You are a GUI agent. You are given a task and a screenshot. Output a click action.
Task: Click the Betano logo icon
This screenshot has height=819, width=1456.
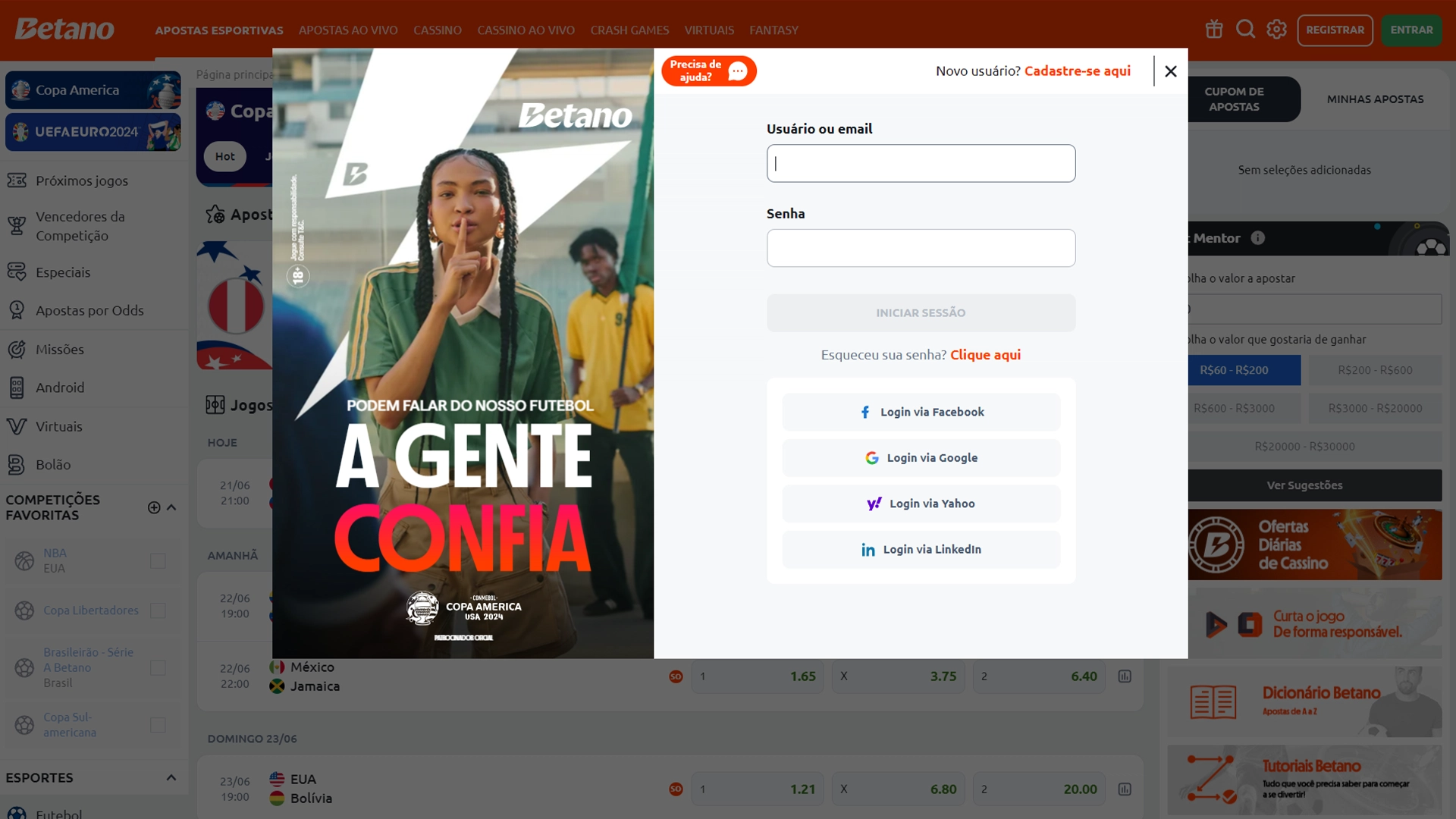(x=67, y=28)
